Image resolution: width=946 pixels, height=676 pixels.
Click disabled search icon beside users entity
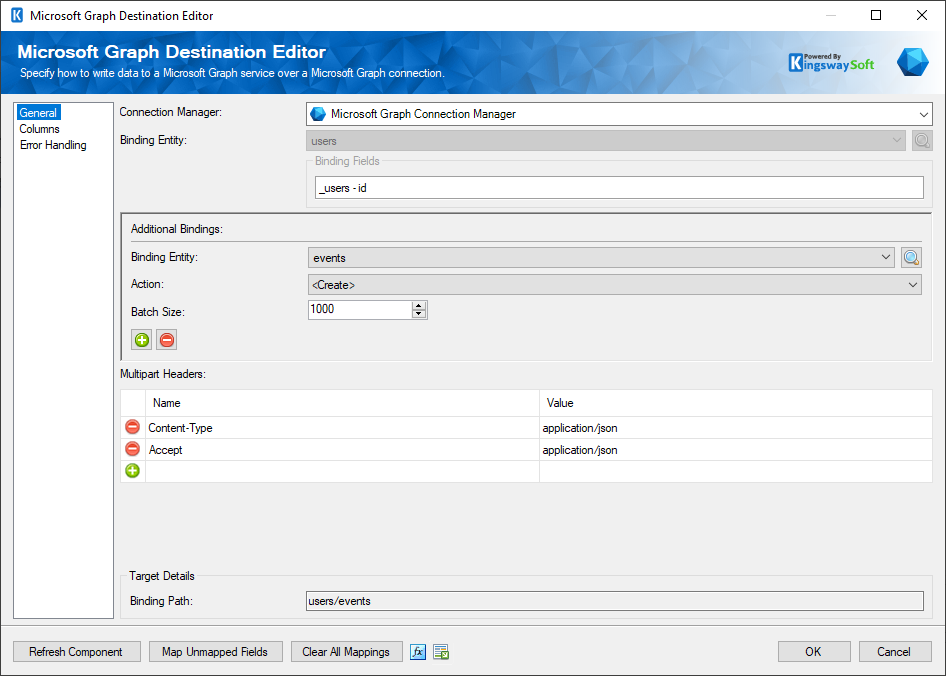click(x=922, y=141)
